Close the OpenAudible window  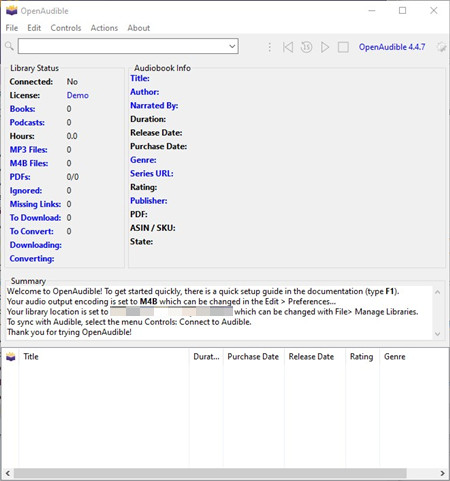click(434, 11)
